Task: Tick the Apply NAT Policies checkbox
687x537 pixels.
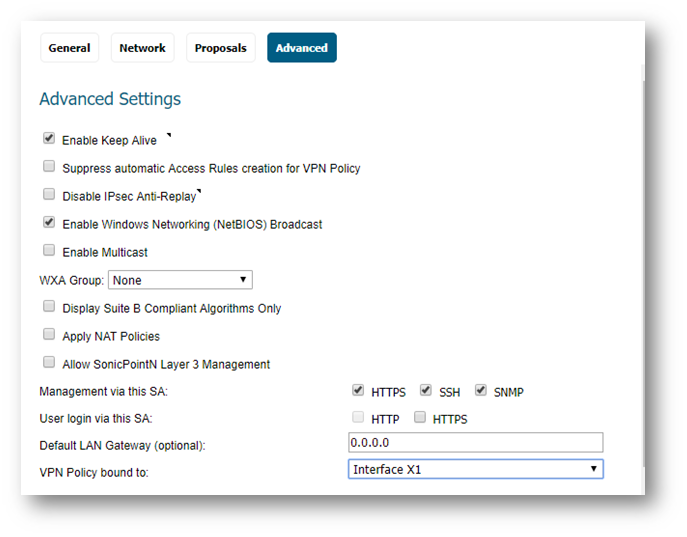Action: coord(49,335)
